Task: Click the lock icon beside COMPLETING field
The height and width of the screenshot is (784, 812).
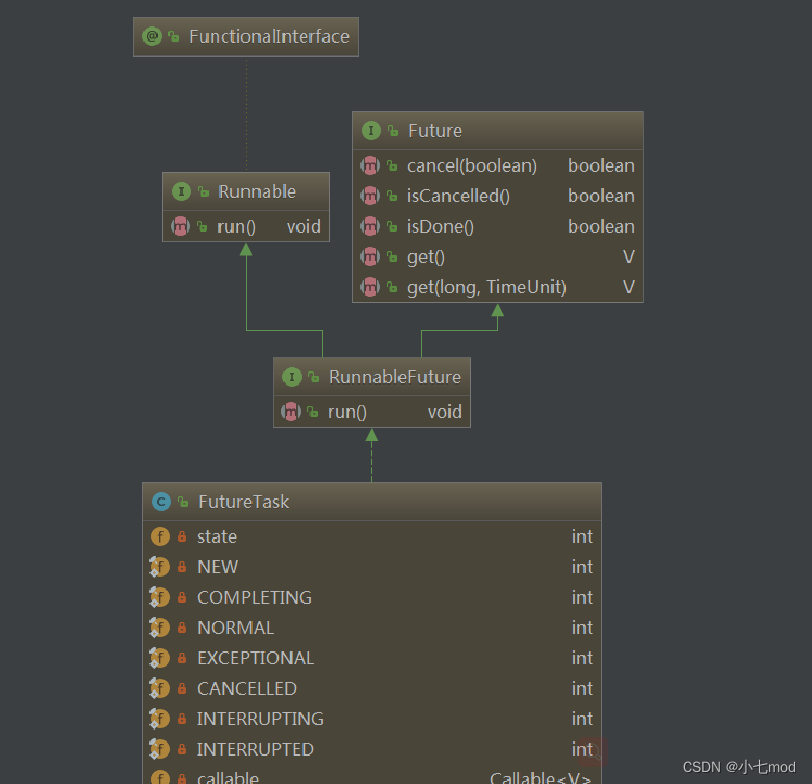Action: click(182, 598)
